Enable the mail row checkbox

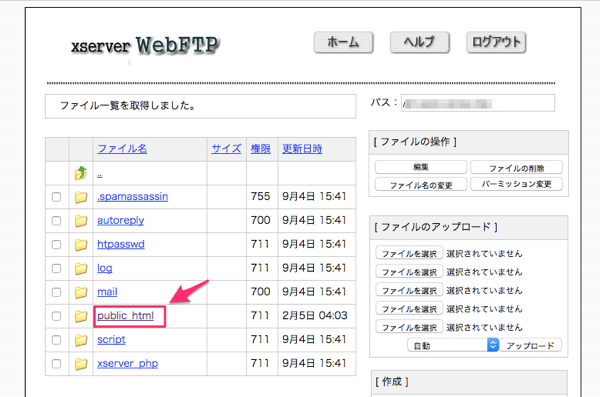point(56,292)
